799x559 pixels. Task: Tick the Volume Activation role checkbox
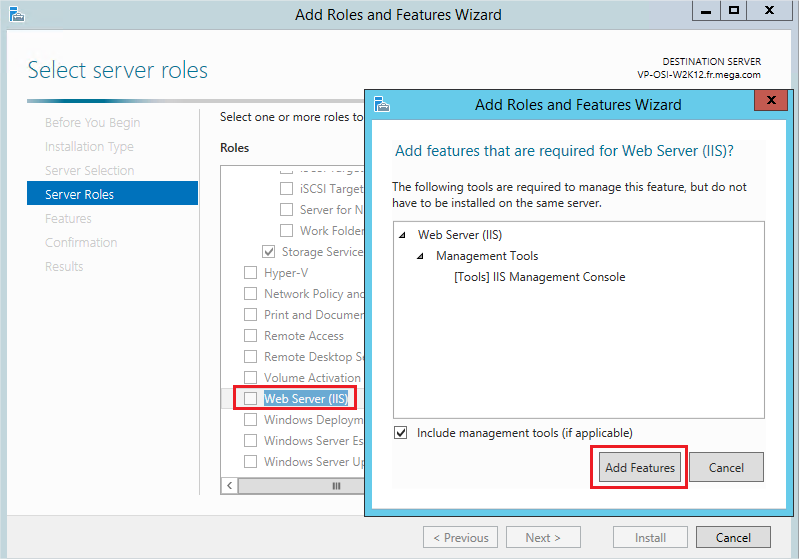(250, 378)
